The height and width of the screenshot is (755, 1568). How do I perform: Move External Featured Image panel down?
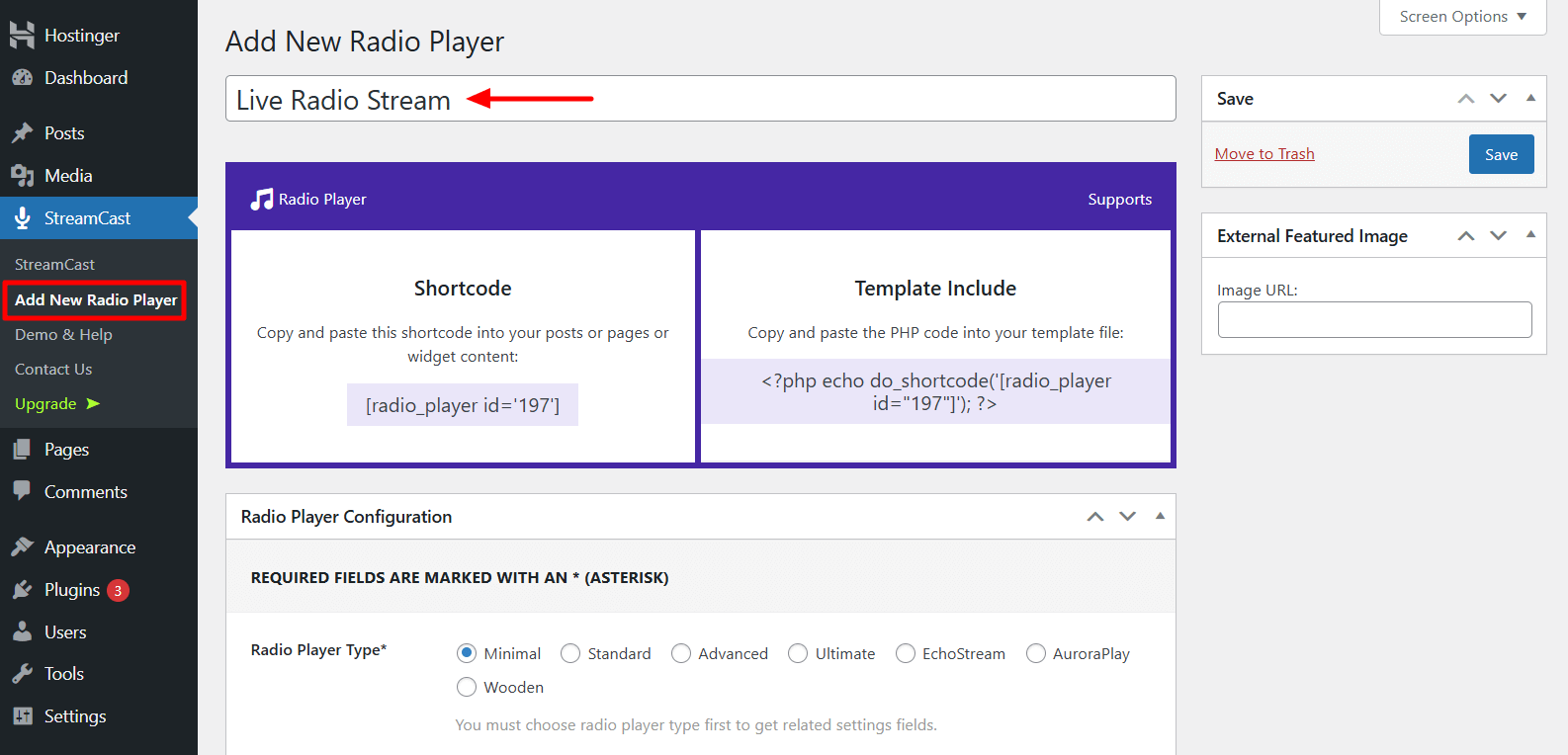[1499, 235]
